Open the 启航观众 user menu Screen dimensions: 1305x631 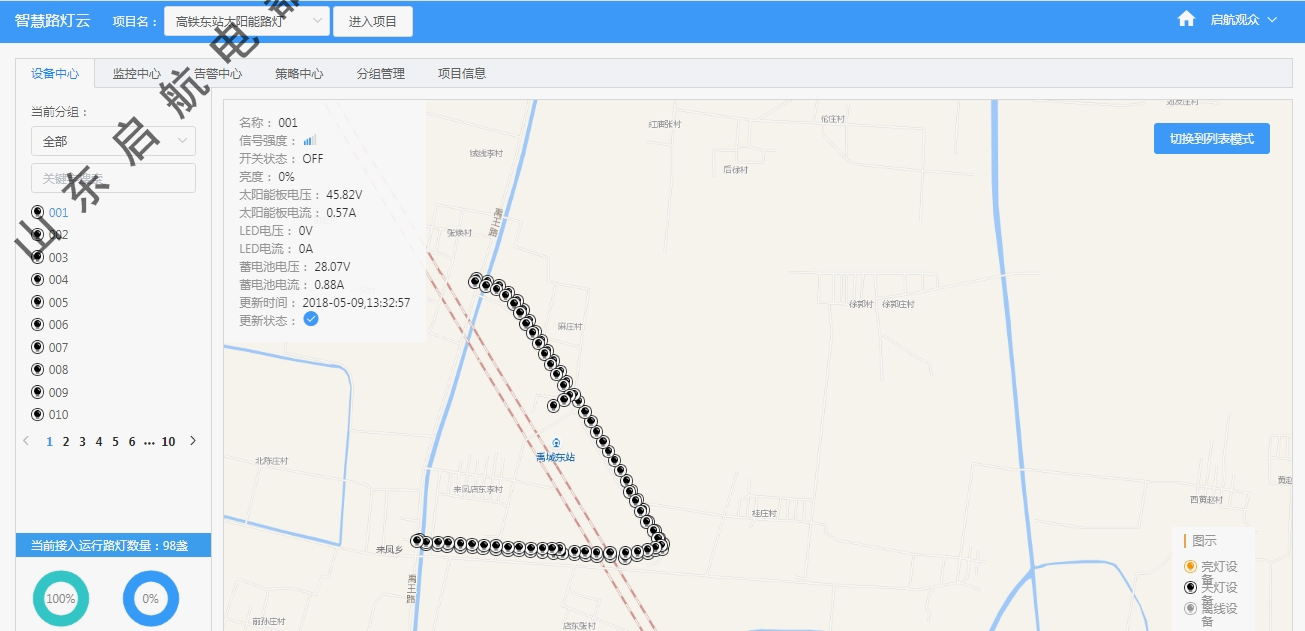[x=1244, y=20]
